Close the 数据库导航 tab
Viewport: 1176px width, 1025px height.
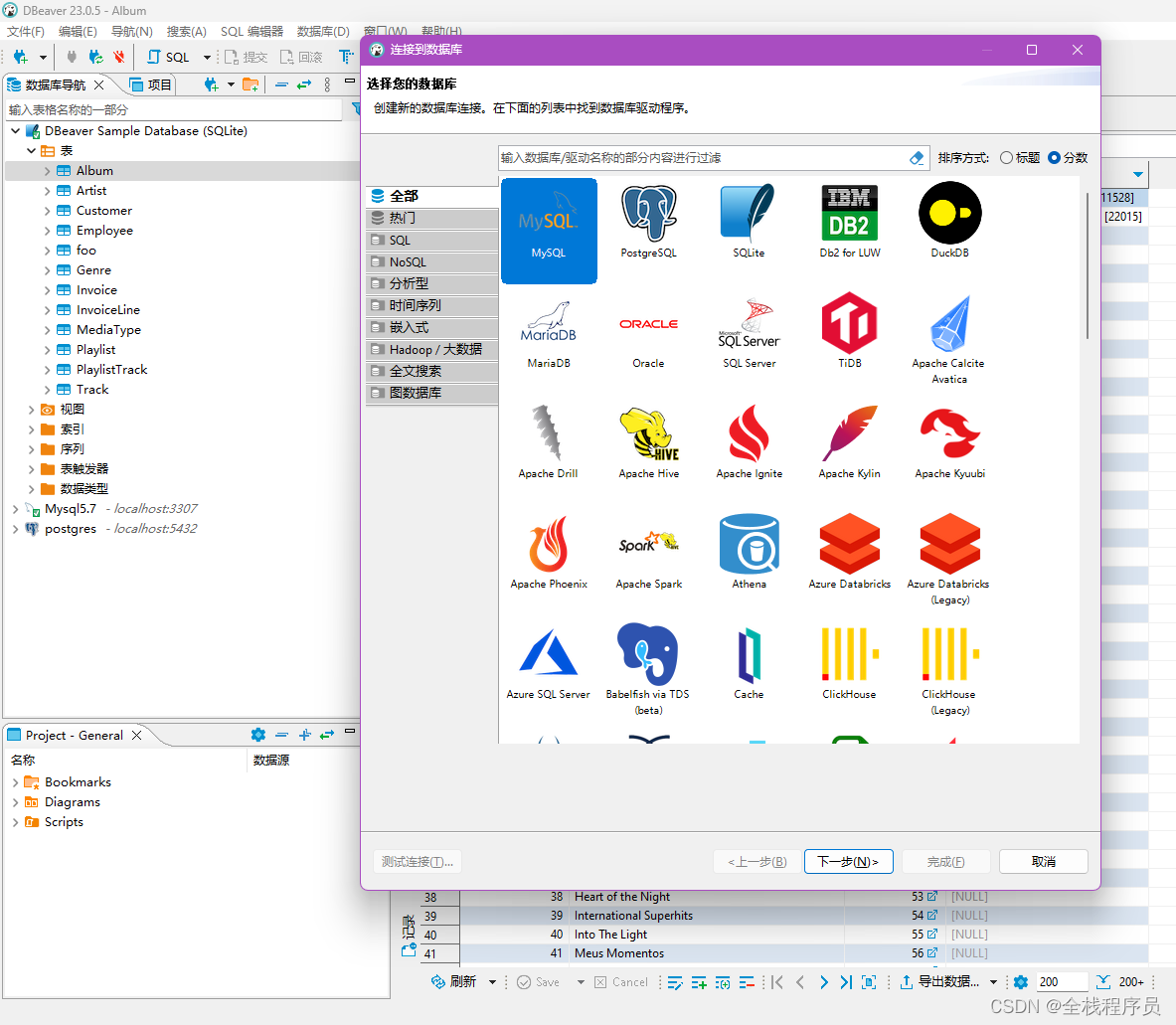tap(99, 85)
